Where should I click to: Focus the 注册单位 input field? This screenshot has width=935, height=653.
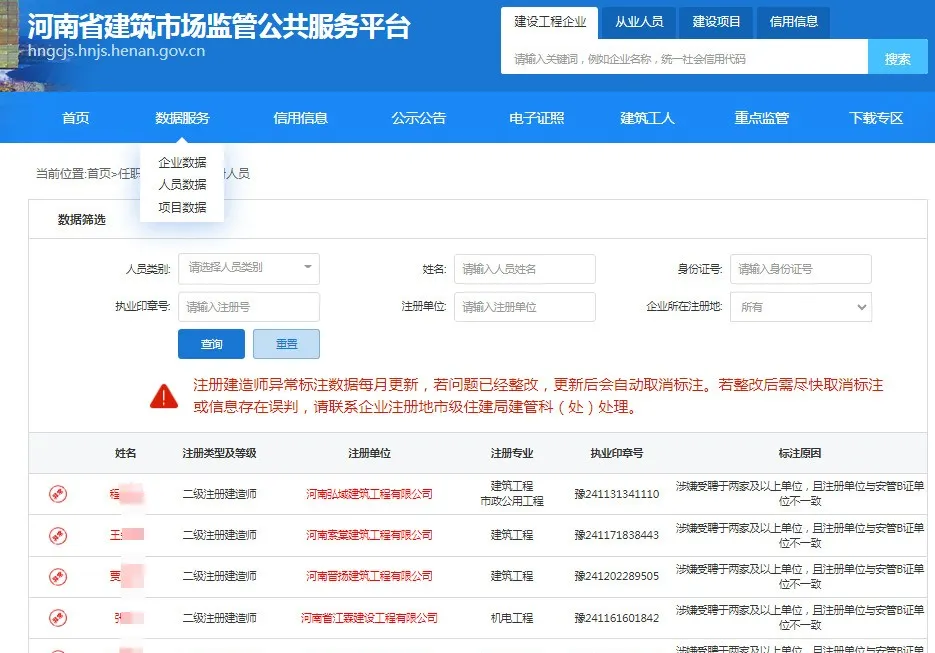click(x=525, y=307)
